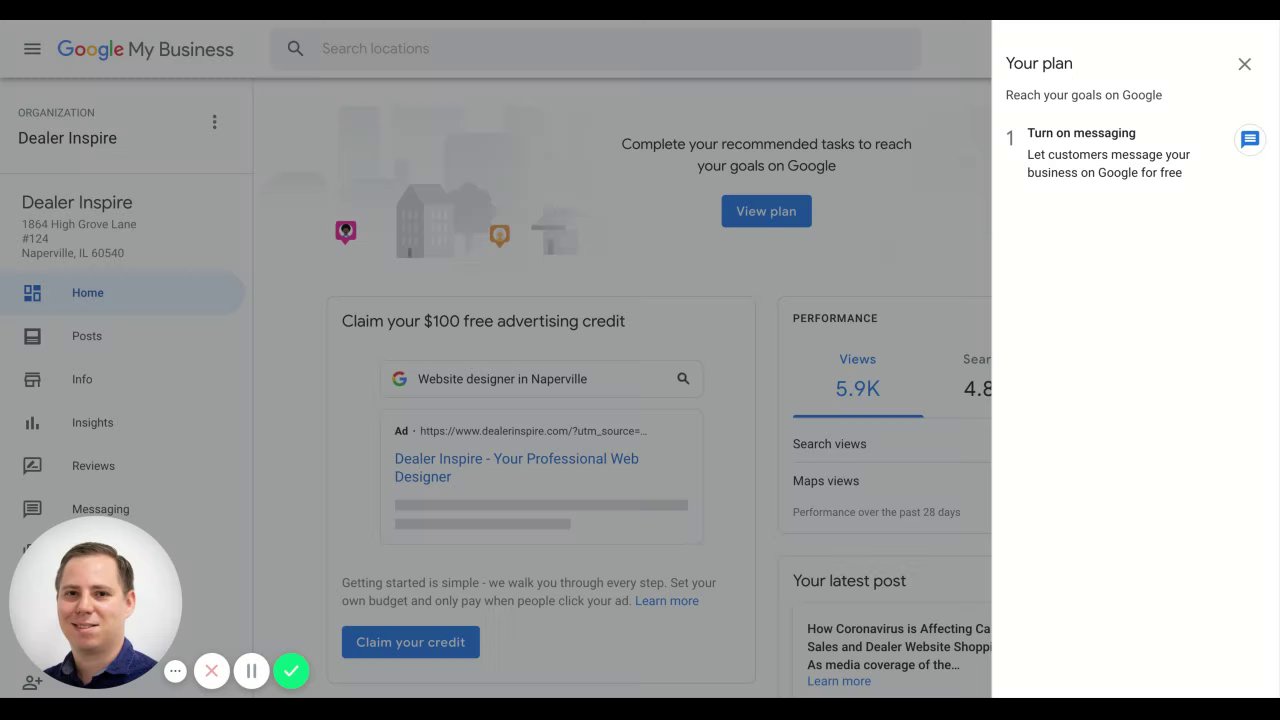
Task: Open Messaging in the sidebar
Action: (122, 509)
